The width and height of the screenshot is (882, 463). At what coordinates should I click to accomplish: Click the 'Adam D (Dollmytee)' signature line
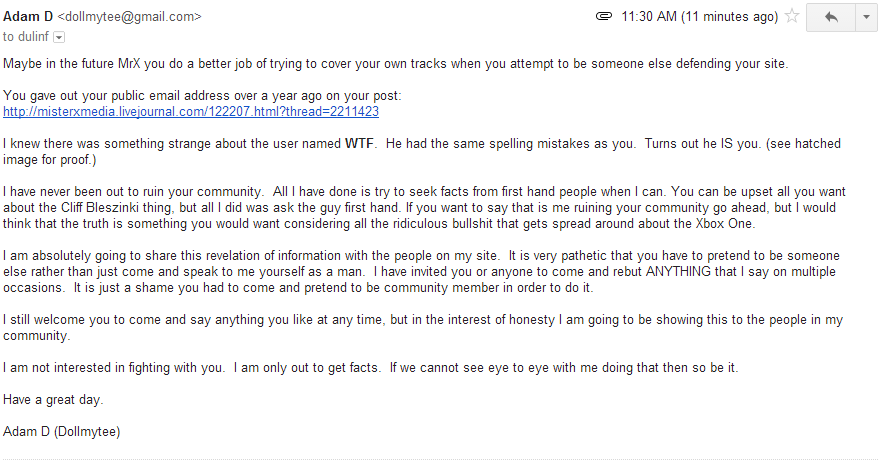[60, 432]
